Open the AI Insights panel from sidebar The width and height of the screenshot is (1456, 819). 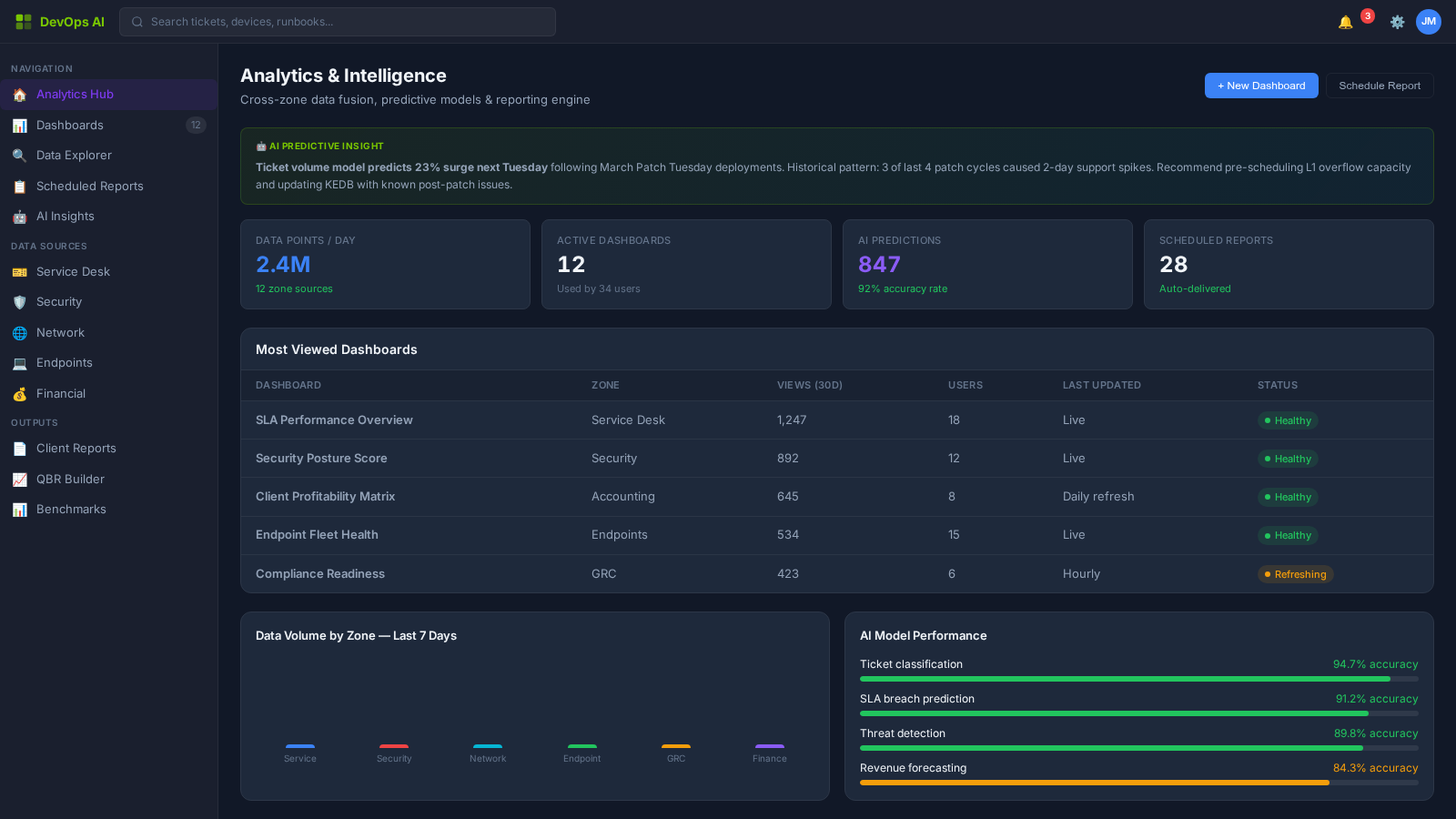point(65,216)
